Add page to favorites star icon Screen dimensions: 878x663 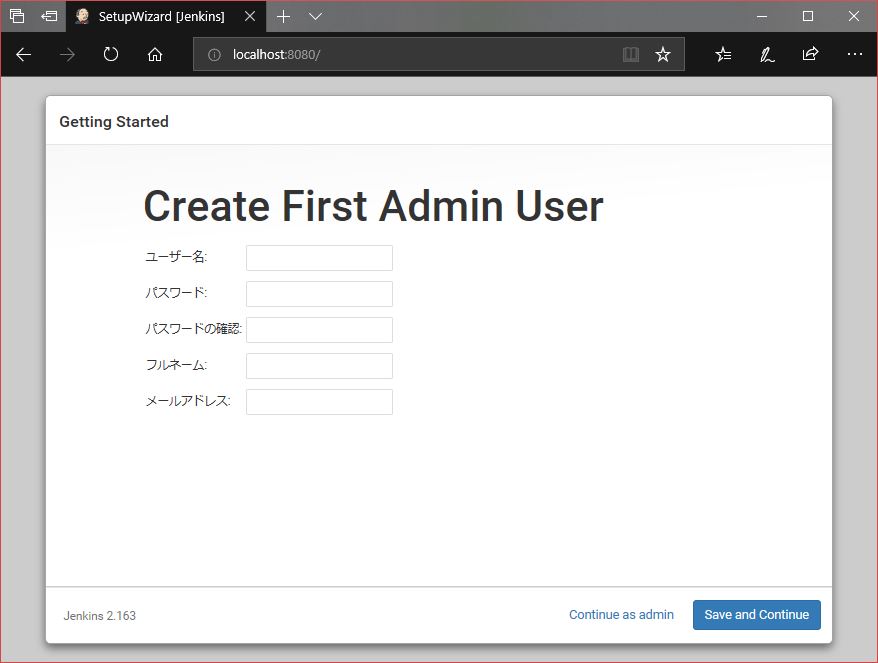click(662, 55)
